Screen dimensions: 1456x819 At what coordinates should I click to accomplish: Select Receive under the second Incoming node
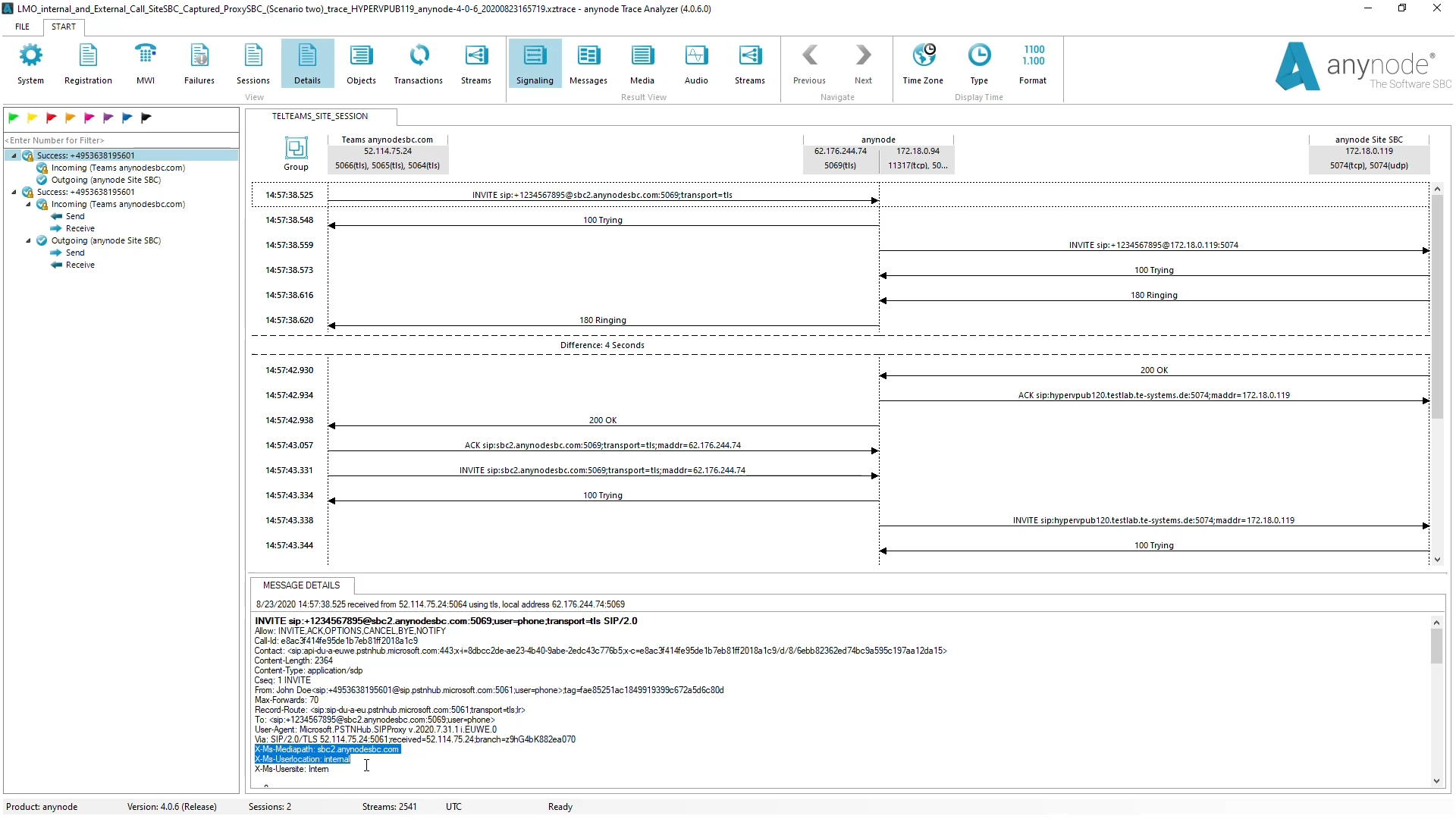[x=80, y=228]
